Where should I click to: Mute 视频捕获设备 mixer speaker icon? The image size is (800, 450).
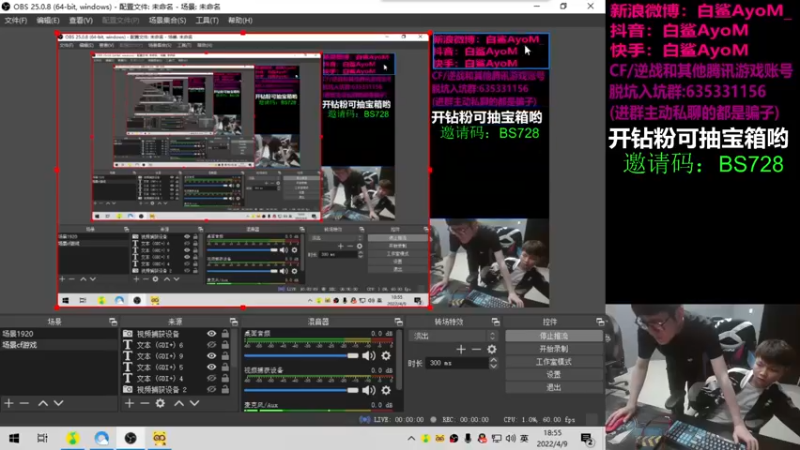[368, 390]
